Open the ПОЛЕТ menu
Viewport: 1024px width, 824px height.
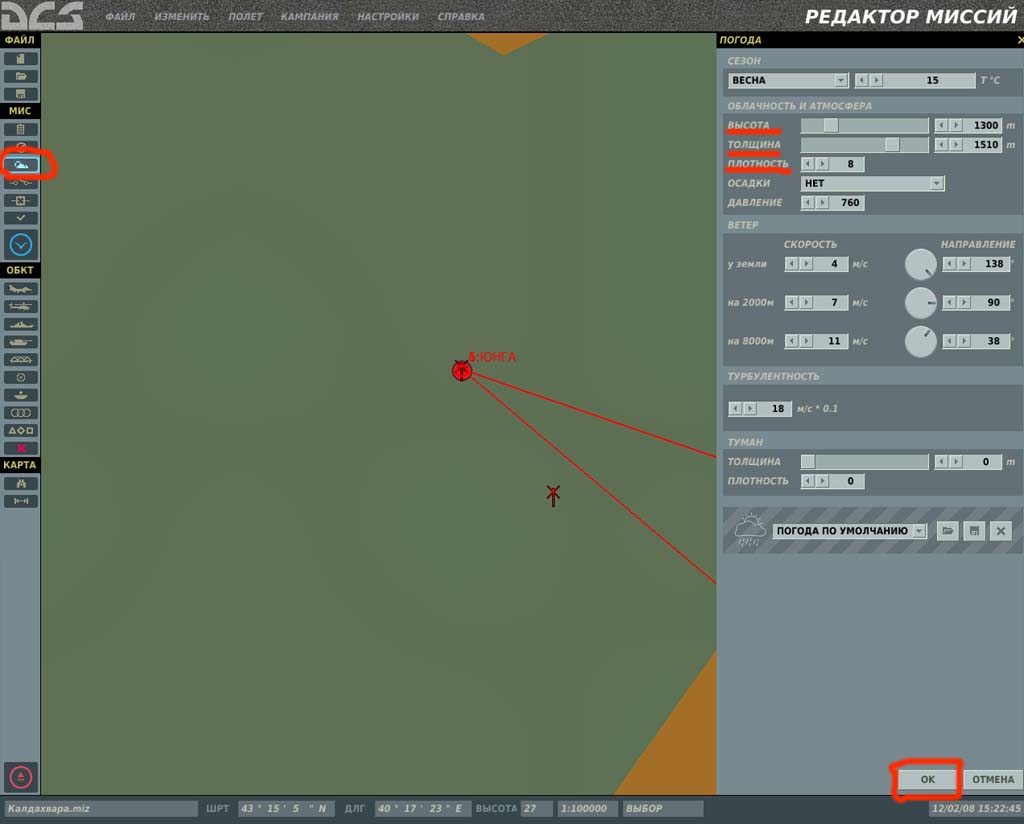point(245,16)
